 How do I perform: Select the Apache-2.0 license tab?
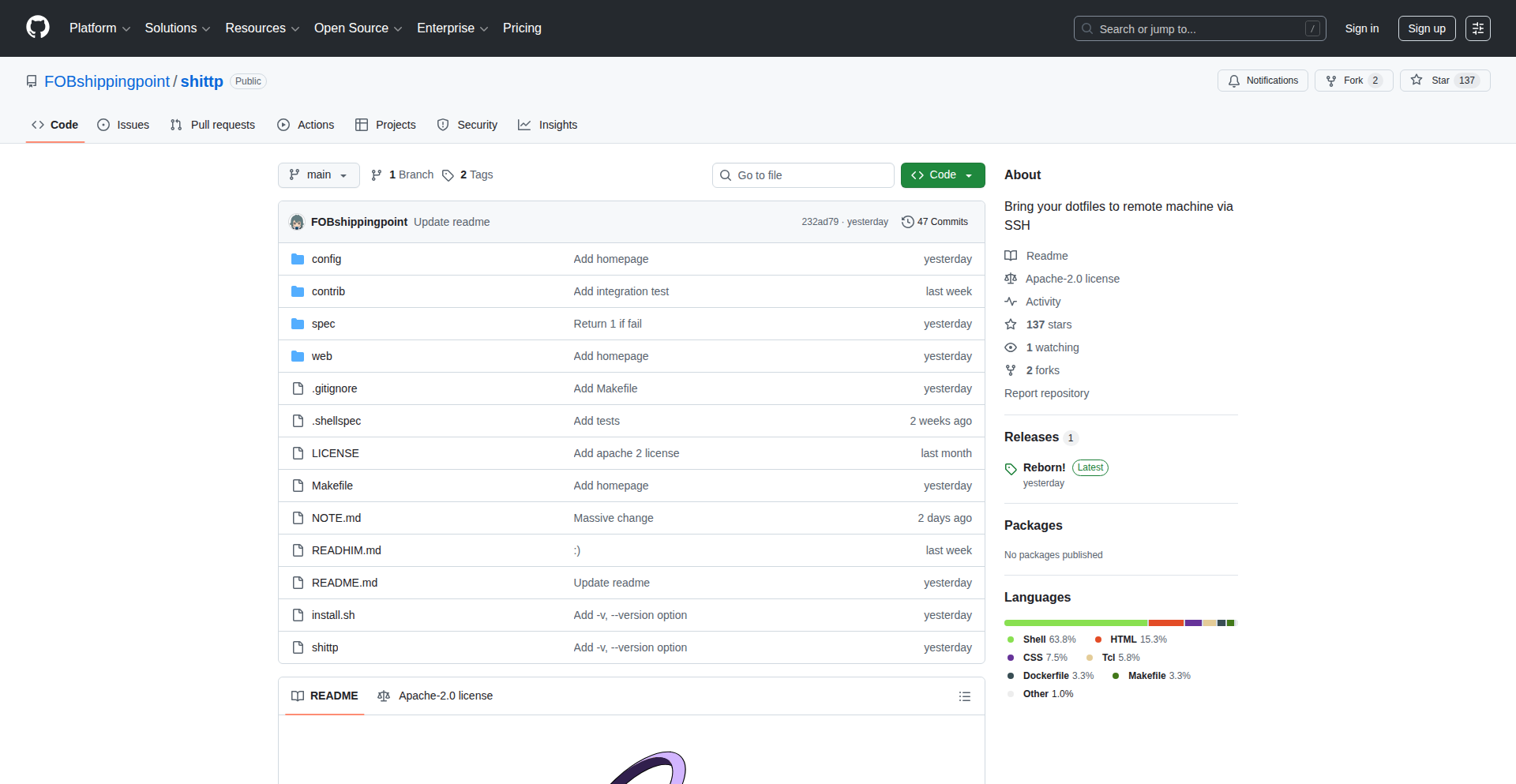click(x=436, y=696)
